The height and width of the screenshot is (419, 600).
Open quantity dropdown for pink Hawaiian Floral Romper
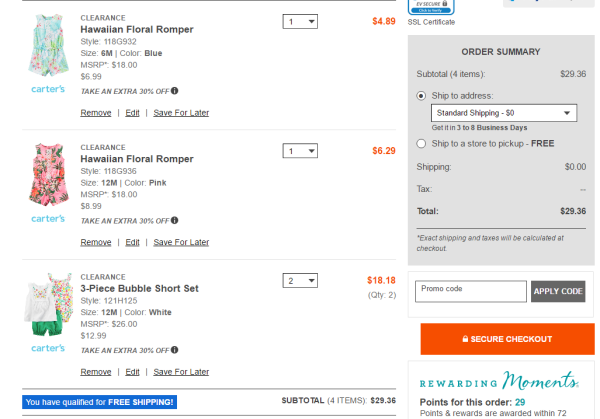tap(300, 151)
